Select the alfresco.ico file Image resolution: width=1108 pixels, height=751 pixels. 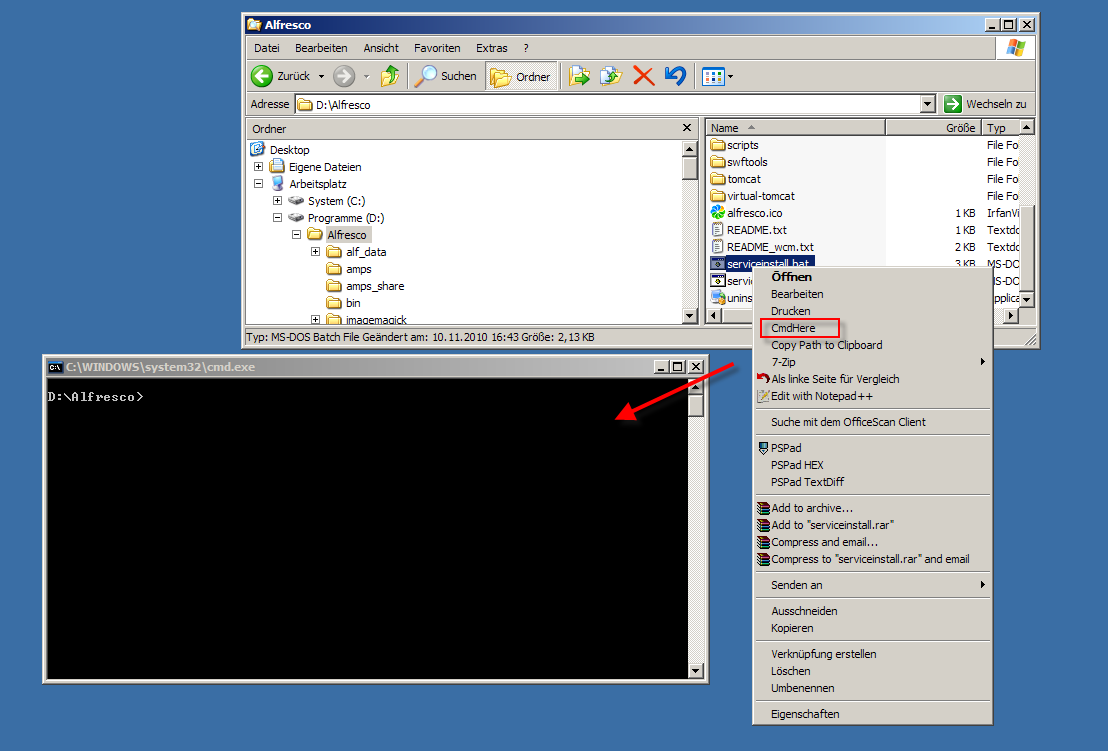coord(755,213)
